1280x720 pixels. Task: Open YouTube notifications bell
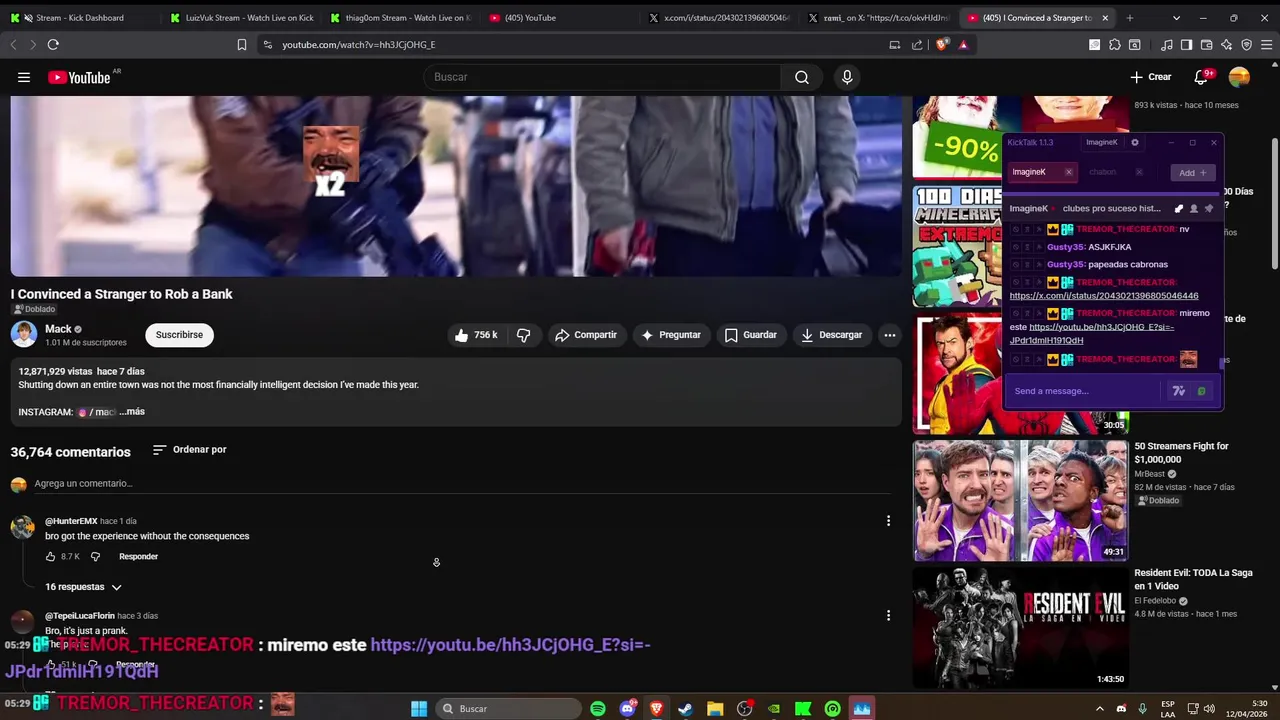(x=1202, y=77)
